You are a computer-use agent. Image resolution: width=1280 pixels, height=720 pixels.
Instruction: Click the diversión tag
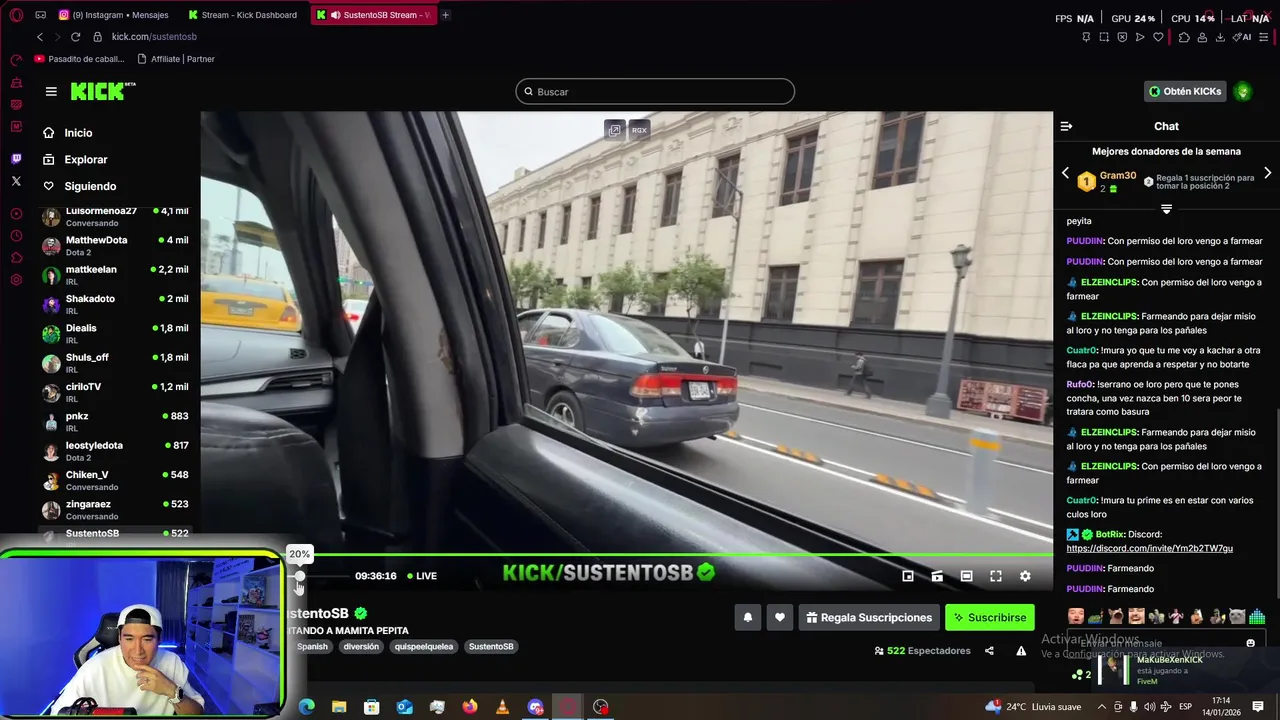pos(361,647)
